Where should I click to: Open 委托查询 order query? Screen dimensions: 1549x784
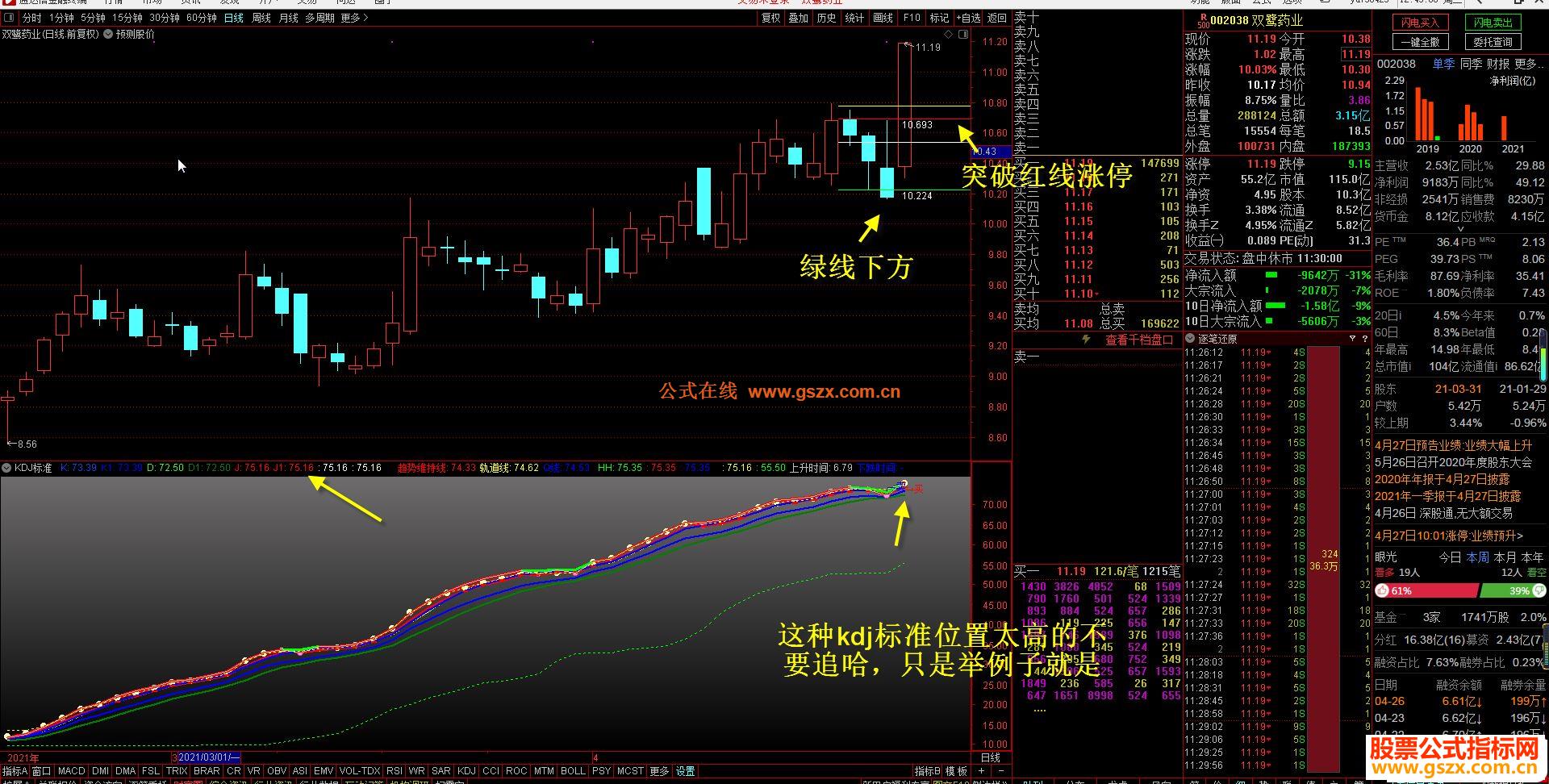[x=1493, y=42]
